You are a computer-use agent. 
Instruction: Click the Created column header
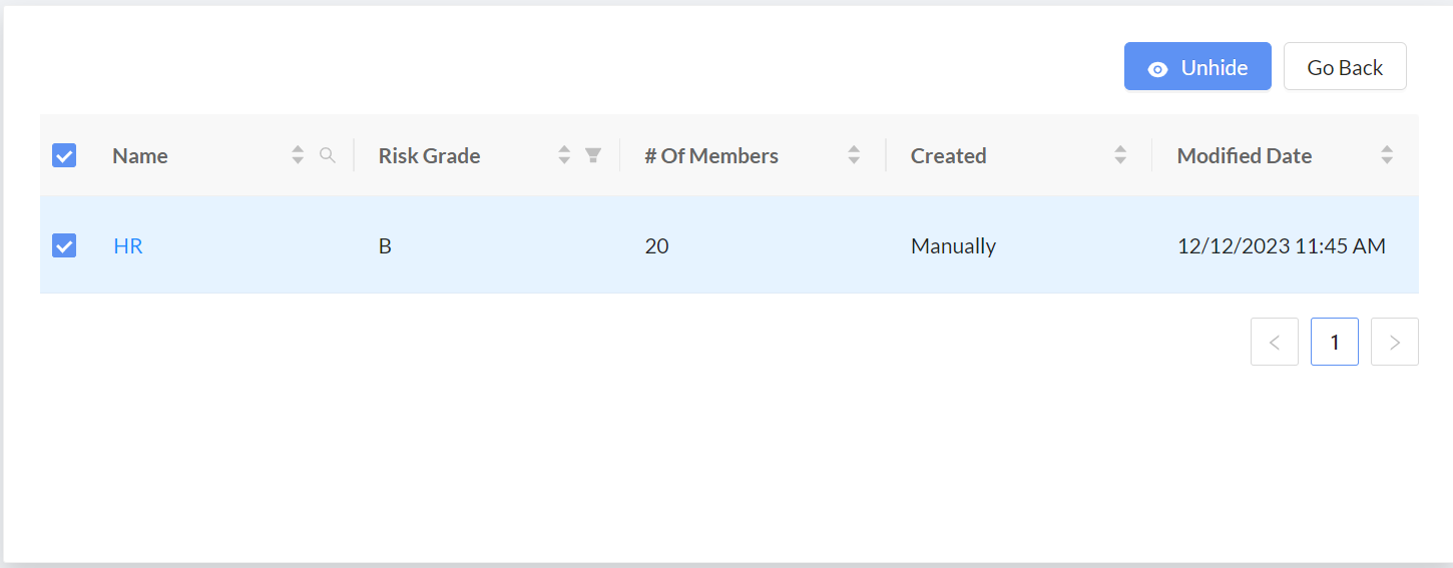click(948, 156)
